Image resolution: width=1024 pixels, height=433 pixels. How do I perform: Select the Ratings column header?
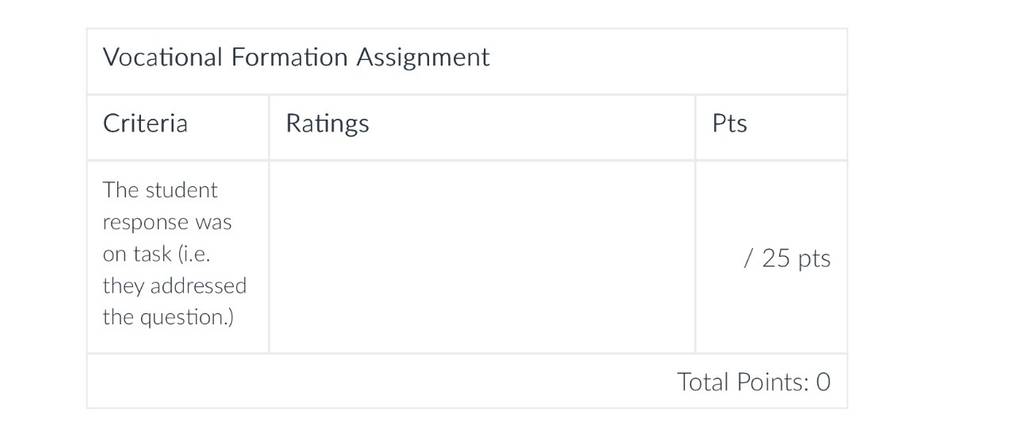(327, 124)
